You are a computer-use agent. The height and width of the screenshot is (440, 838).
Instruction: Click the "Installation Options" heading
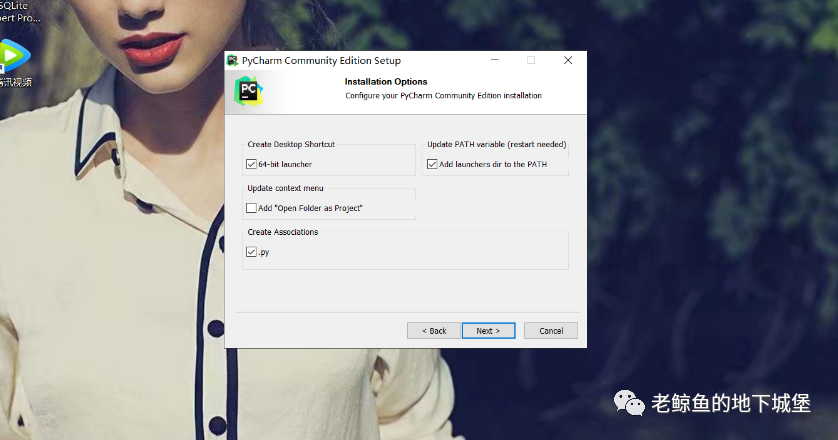(x=386, y=82)
